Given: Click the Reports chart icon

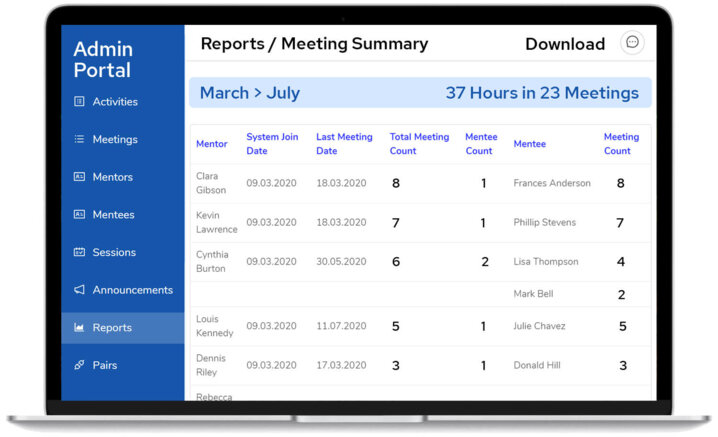Looking at the screenshot, I should point(79,327).
